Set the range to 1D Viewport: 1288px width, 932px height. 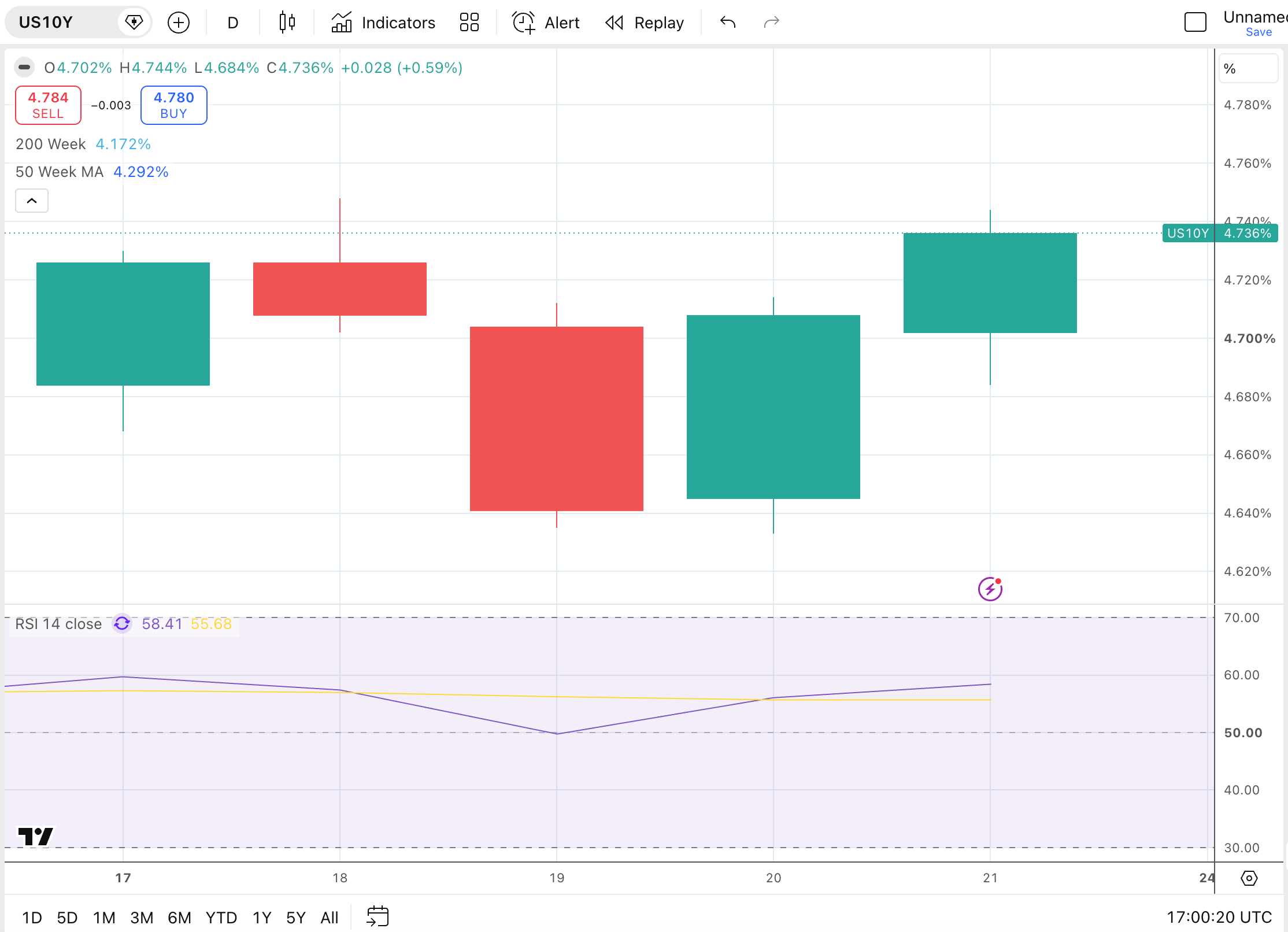[x=32, y=918]
